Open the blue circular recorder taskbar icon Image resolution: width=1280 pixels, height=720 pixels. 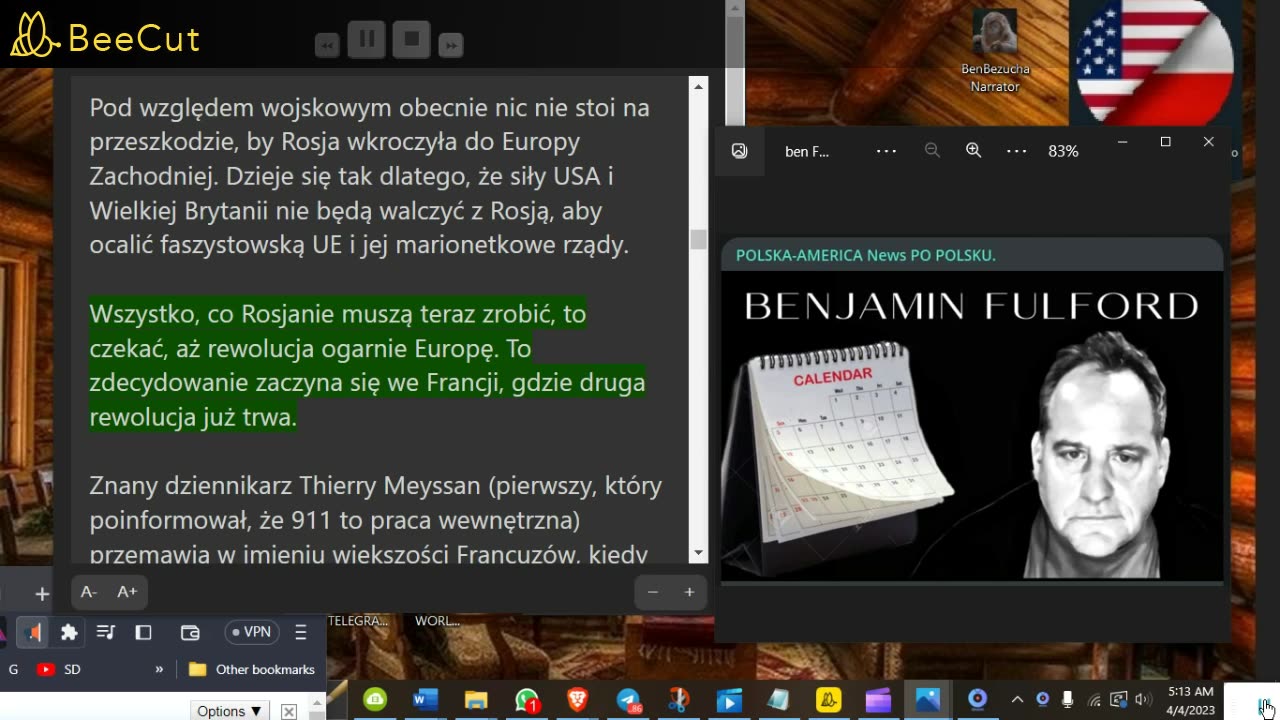(978, 699)
